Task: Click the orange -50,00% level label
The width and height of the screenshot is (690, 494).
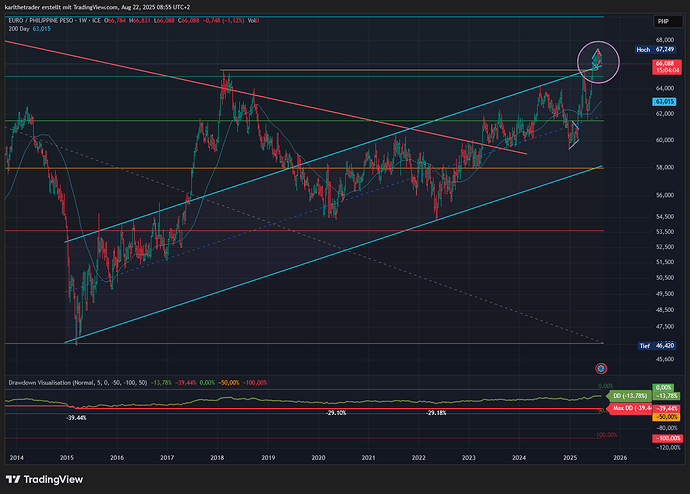Action: pyautogui.click(x=667, y=416)
